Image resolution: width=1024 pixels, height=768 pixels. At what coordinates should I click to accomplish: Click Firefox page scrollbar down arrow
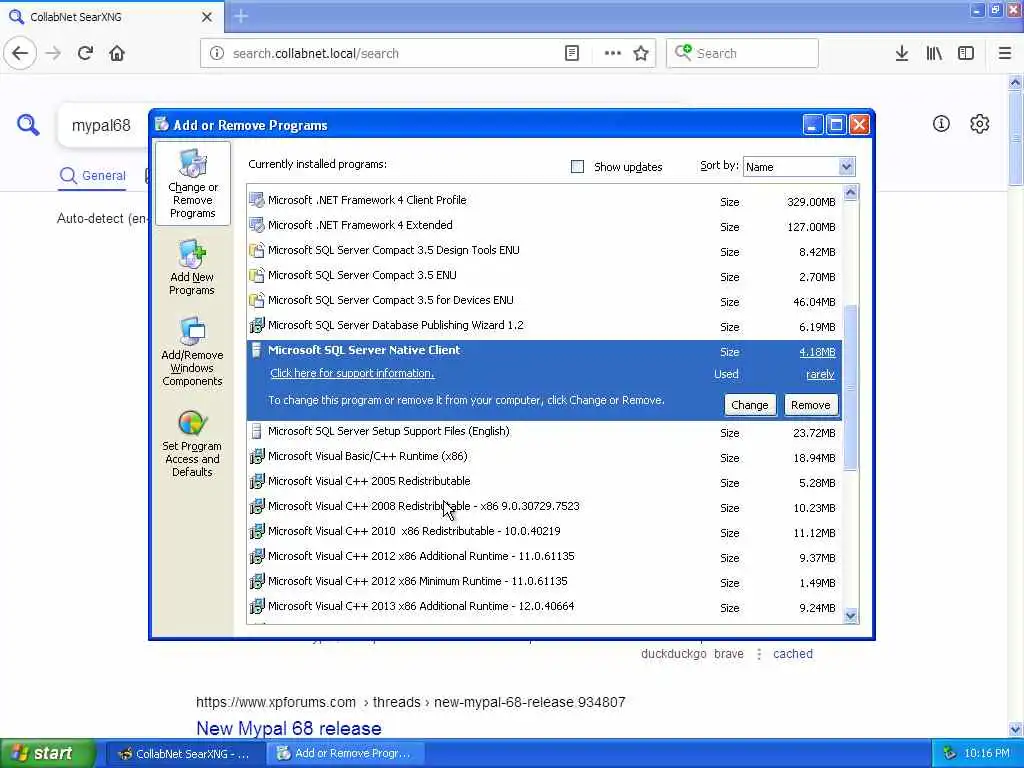click(x=1015, y=729)
